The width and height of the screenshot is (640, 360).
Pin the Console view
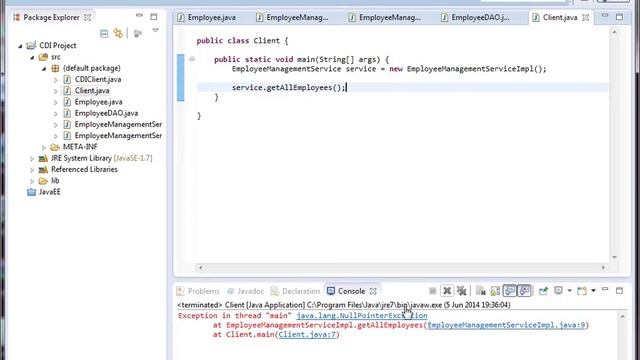point(543,291)
